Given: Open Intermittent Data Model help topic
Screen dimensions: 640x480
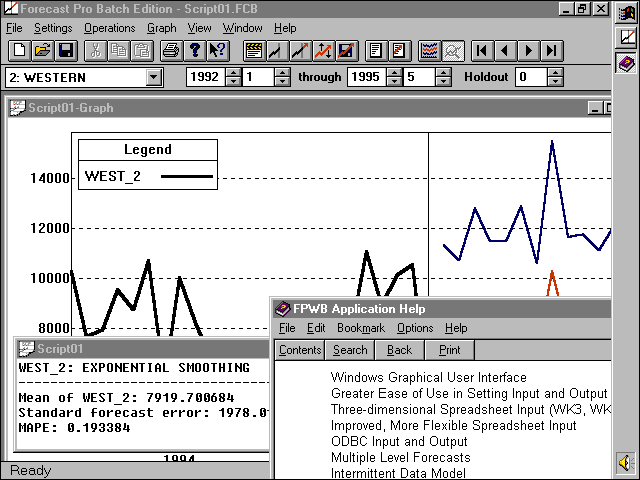Looking at the screenshot, I should [x=398, y=473].
